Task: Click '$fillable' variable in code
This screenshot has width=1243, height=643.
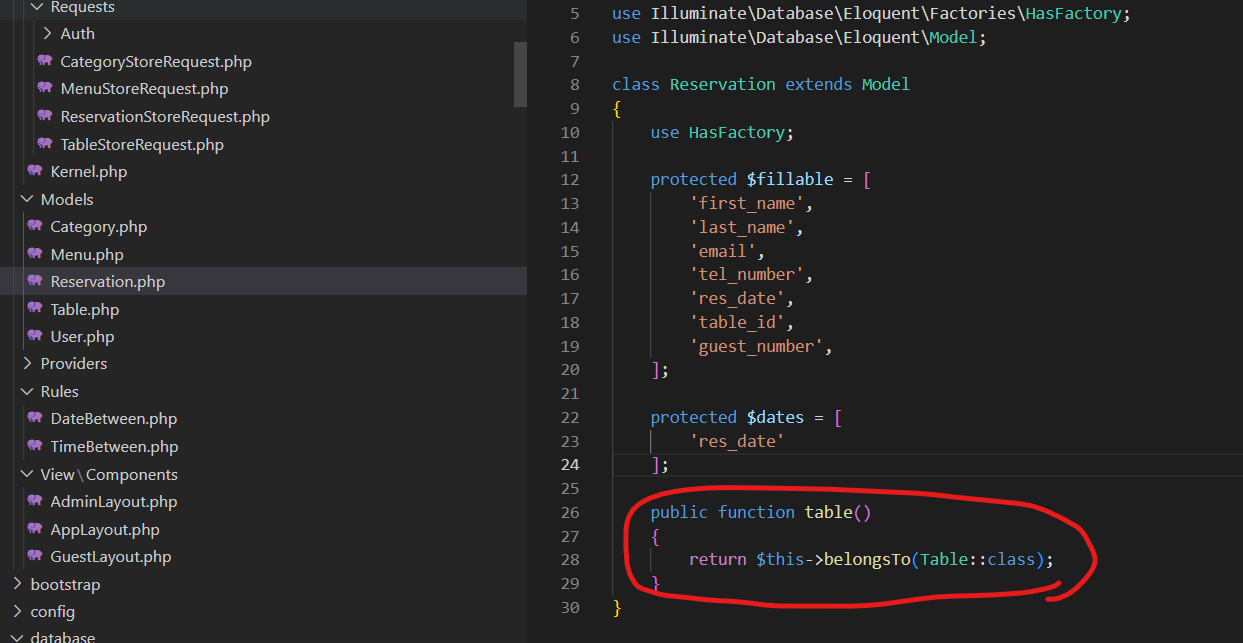Action: pos(789,180)
